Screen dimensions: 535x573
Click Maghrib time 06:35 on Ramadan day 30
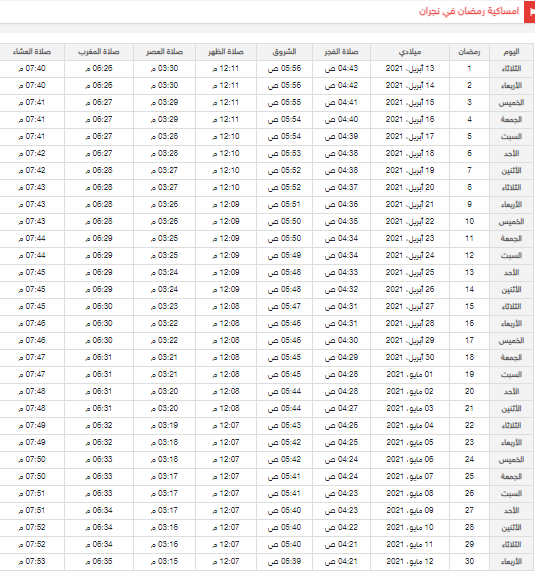99,561
